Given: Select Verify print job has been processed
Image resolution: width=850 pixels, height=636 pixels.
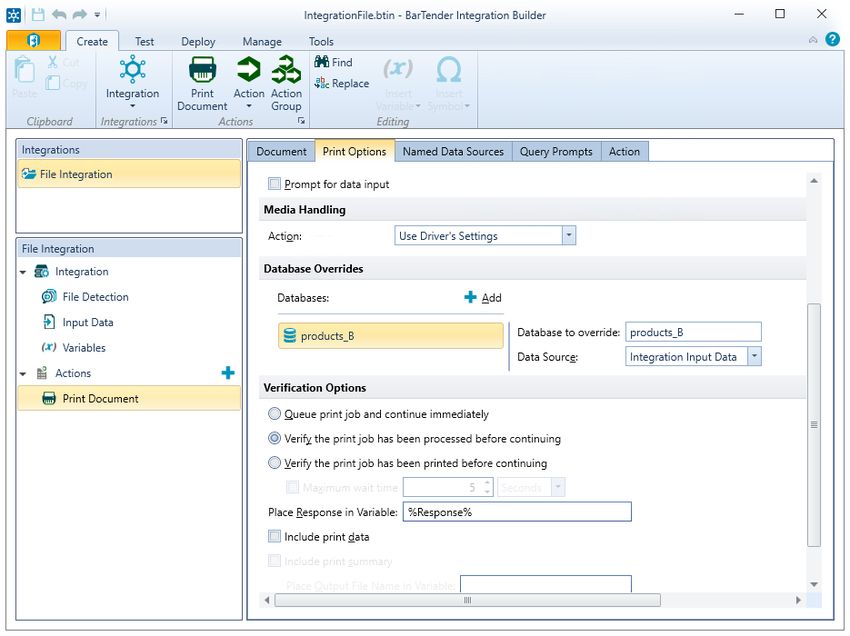Looking at the screenshot, I should tap(275, 438).
